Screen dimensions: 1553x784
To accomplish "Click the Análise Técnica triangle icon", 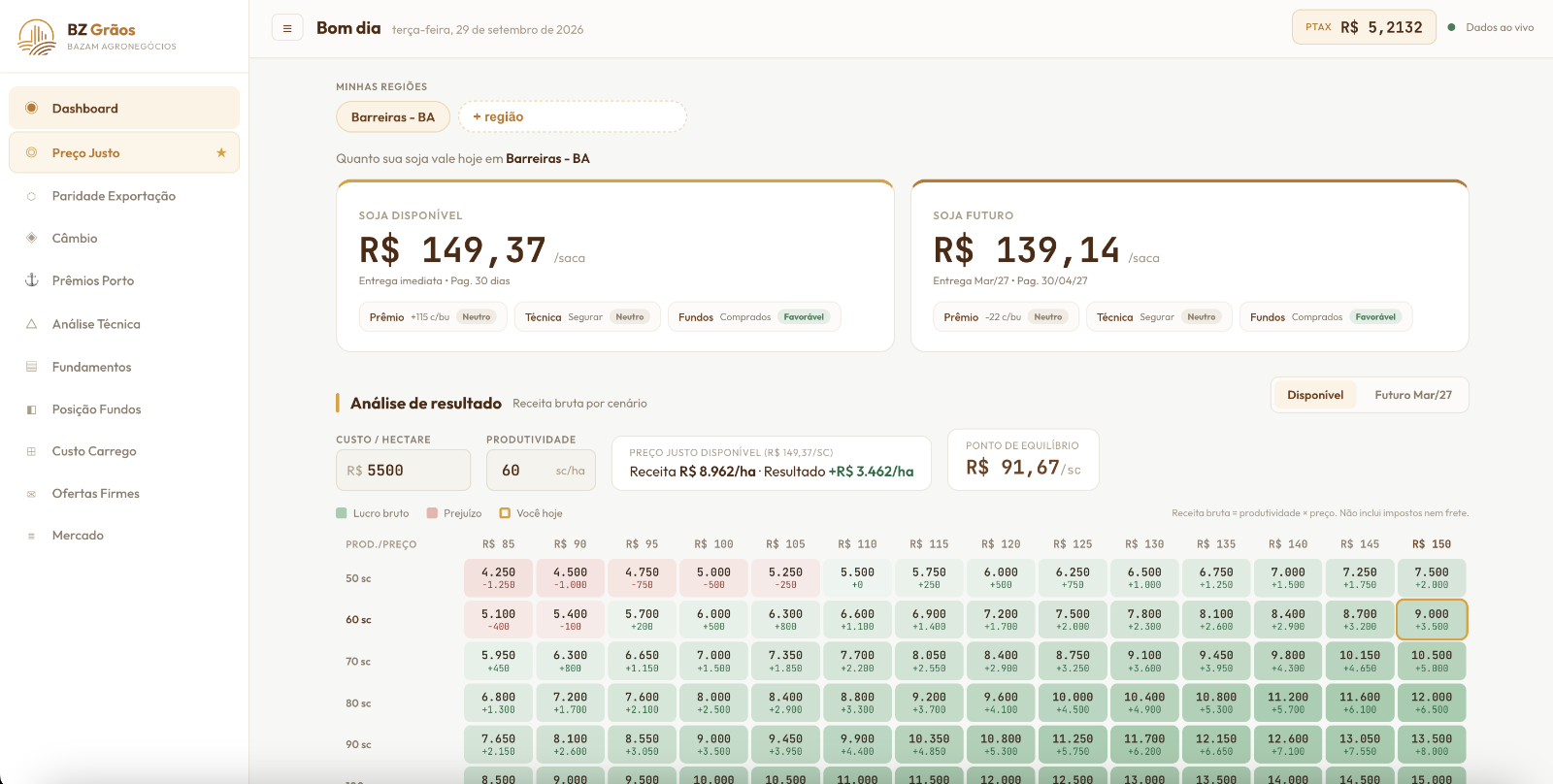I will click(x=31, y=324).
